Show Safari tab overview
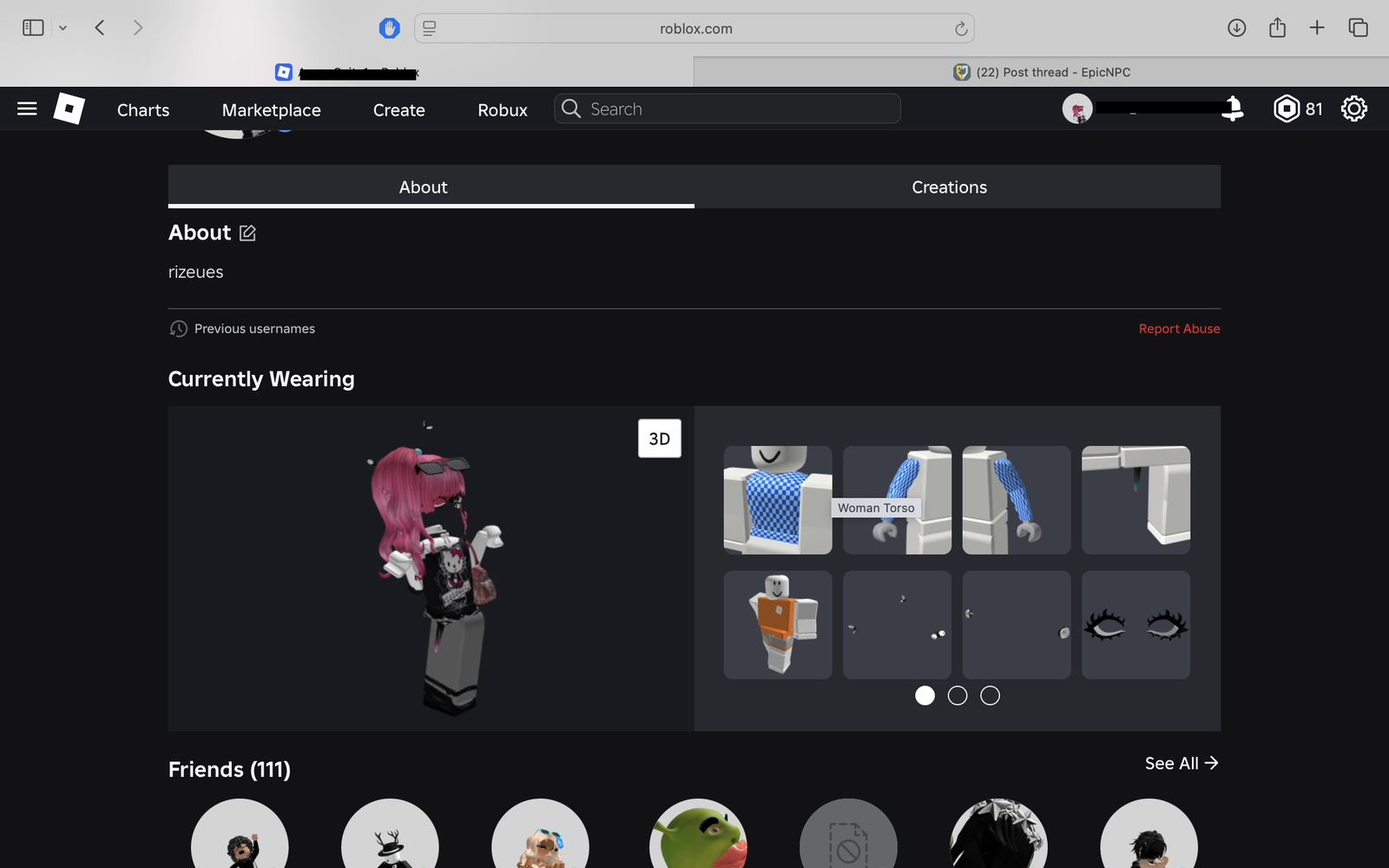Image resolution: width=1389 pixels, height=868 pixels. [x=1358, y=28]
